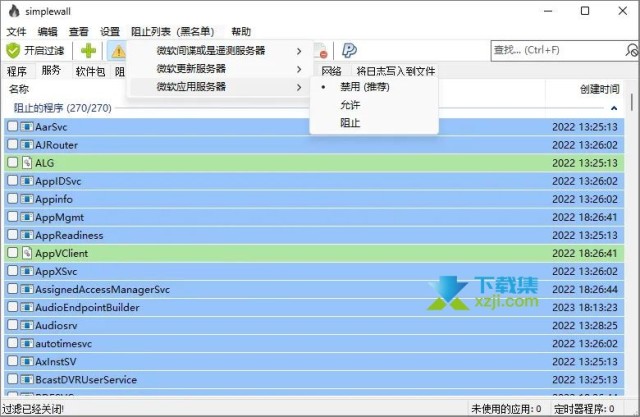The height and width of the screenshot is (417, 640).
Task: Expand 微软间谍或是遥测服务器 submenu
Action: [219, 51]
